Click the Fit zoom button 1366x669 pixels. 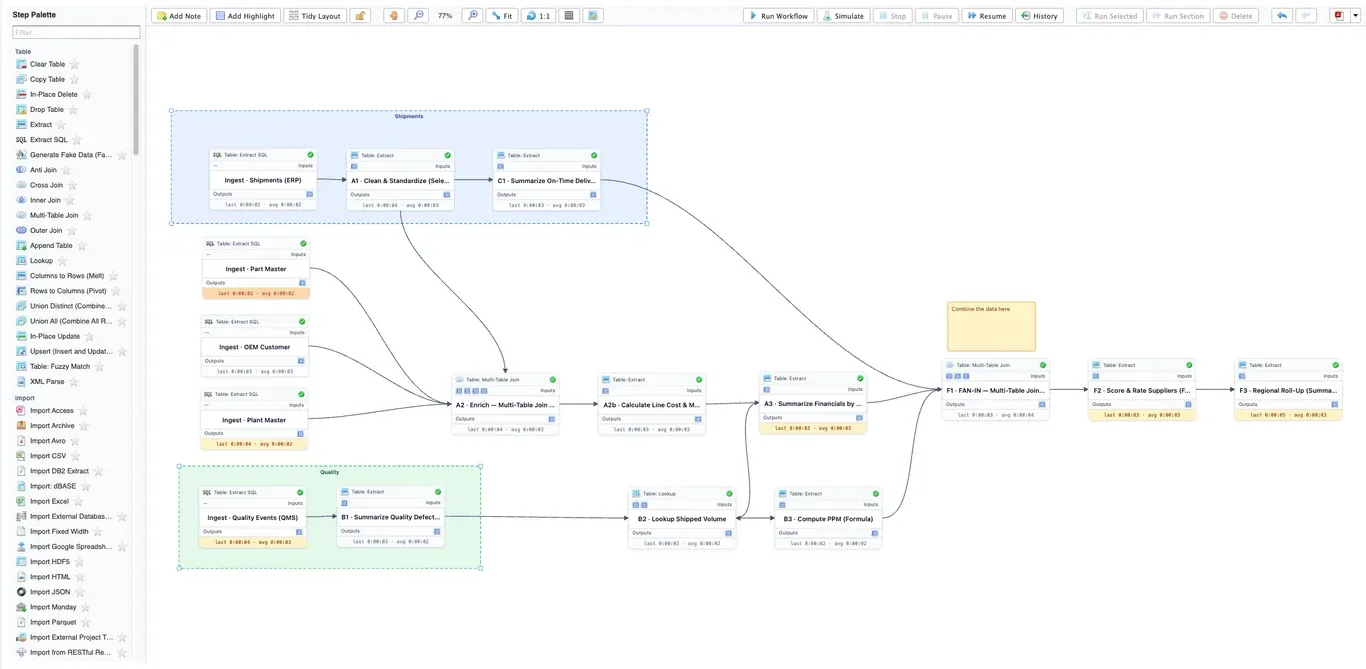(x=502, y=16)
